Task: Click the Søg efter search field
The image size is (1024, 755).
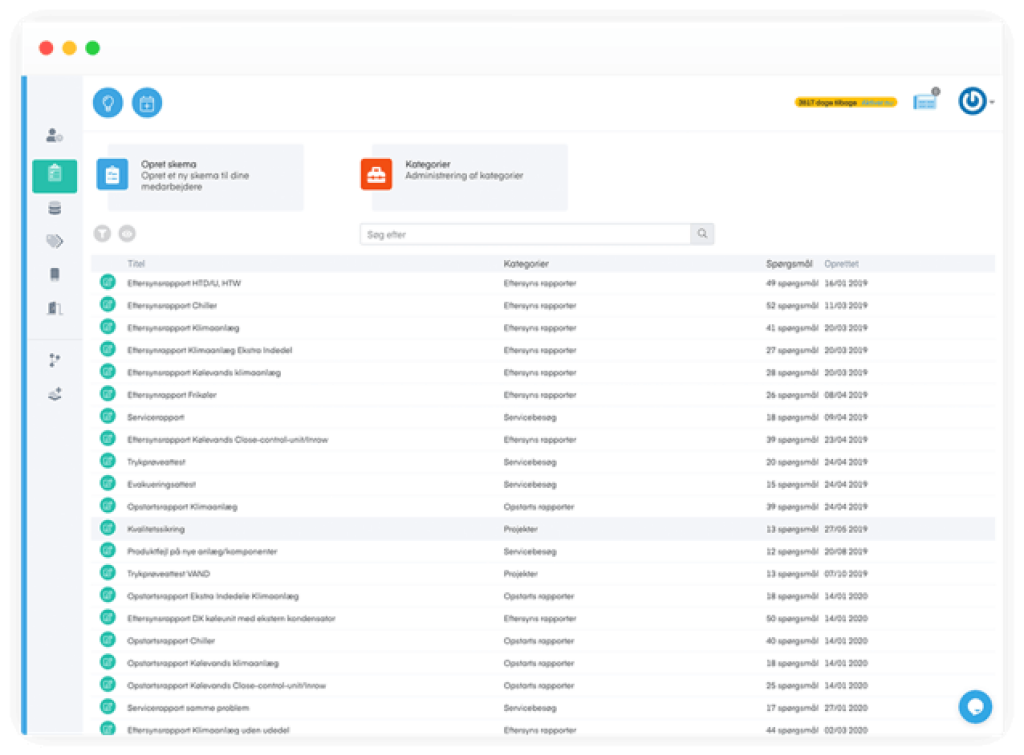Action: pyautogui.click(x=525, y=234)
